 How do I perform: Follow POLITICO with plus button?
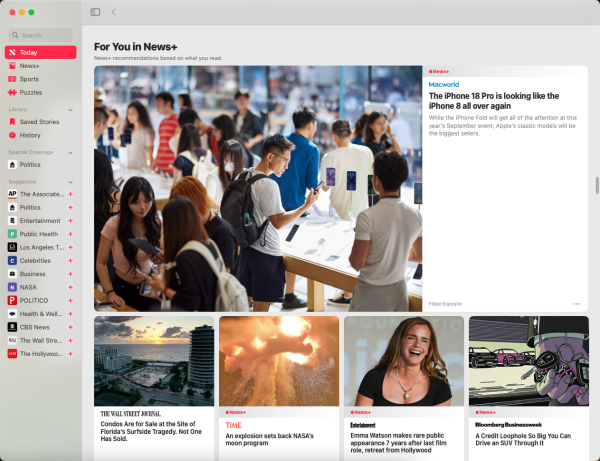pos(70,301)
